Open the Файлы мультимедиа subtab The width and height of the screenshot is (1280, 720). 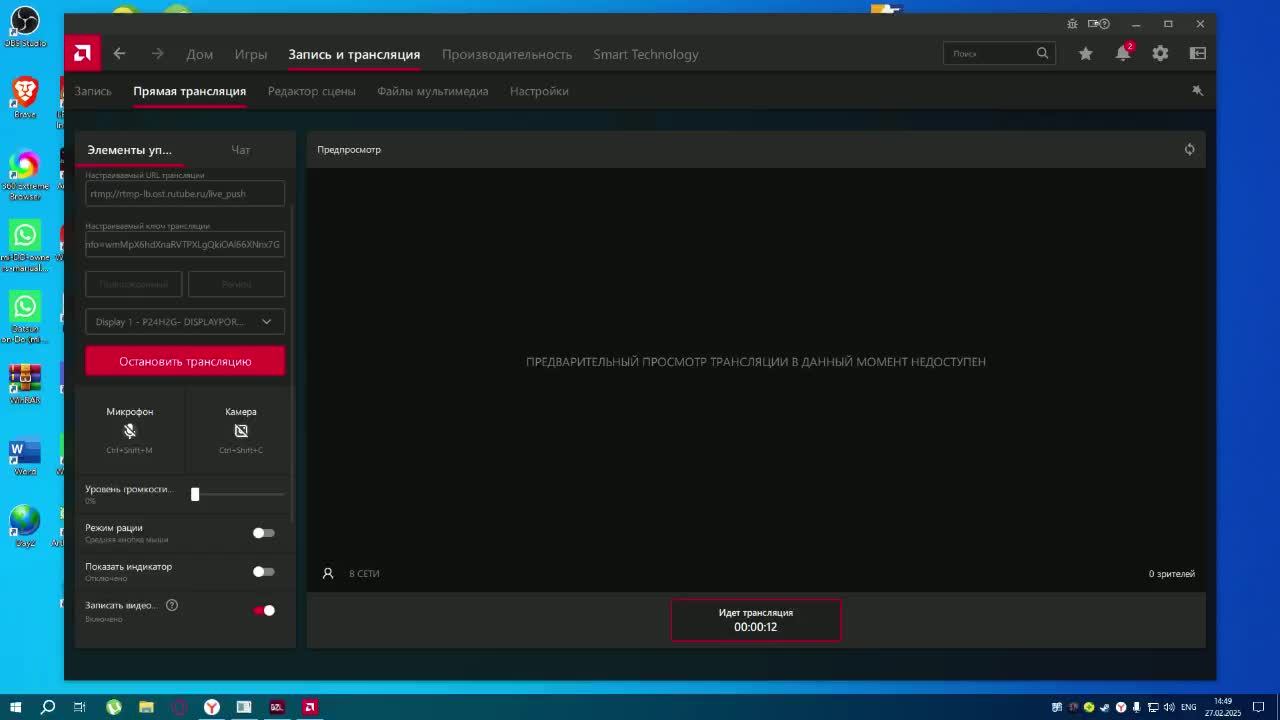point(433,91)
